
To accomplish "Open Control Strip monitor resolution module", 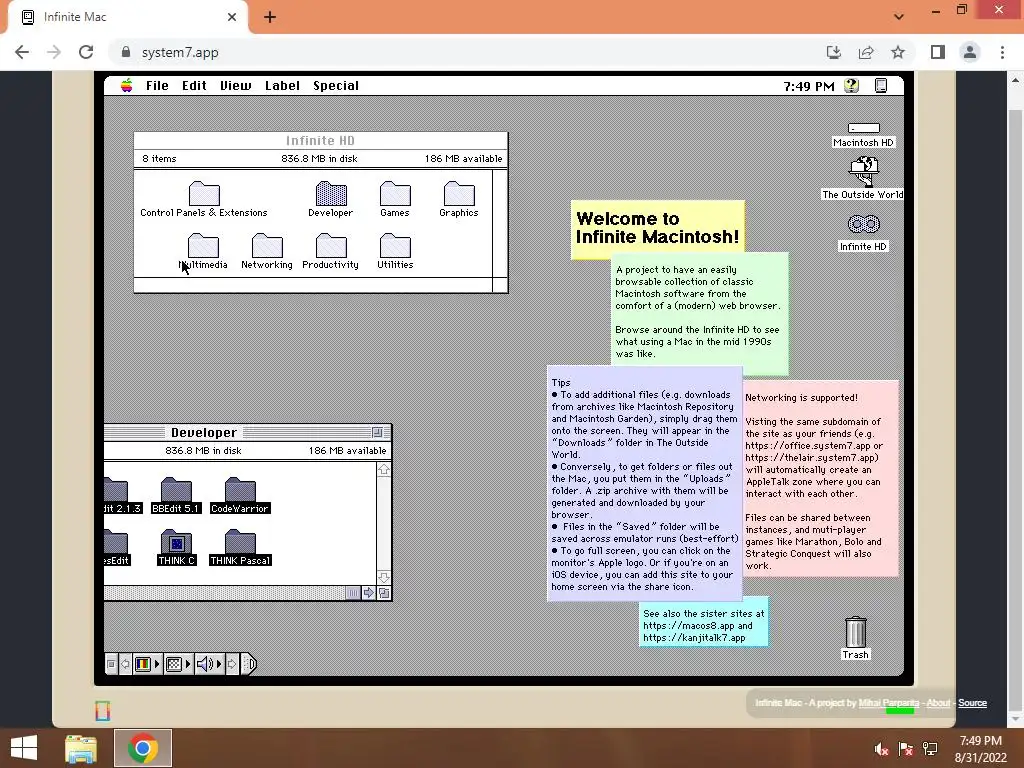I will (178, 664).
